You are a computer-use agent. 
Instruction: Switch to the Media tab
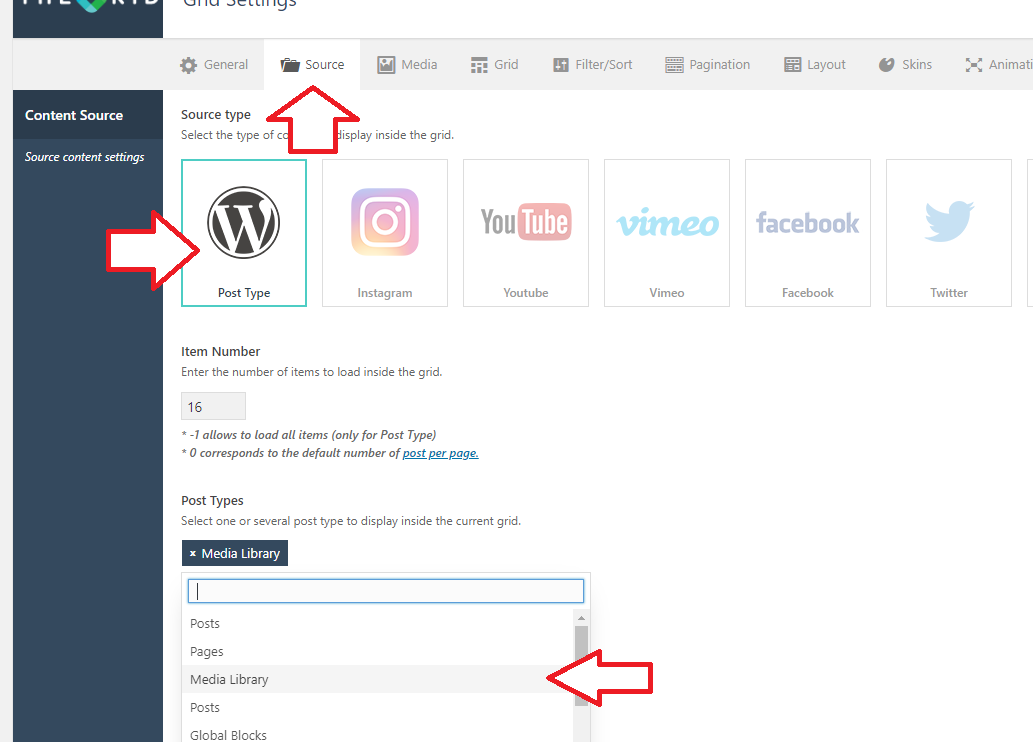click(x=407, y=65)
